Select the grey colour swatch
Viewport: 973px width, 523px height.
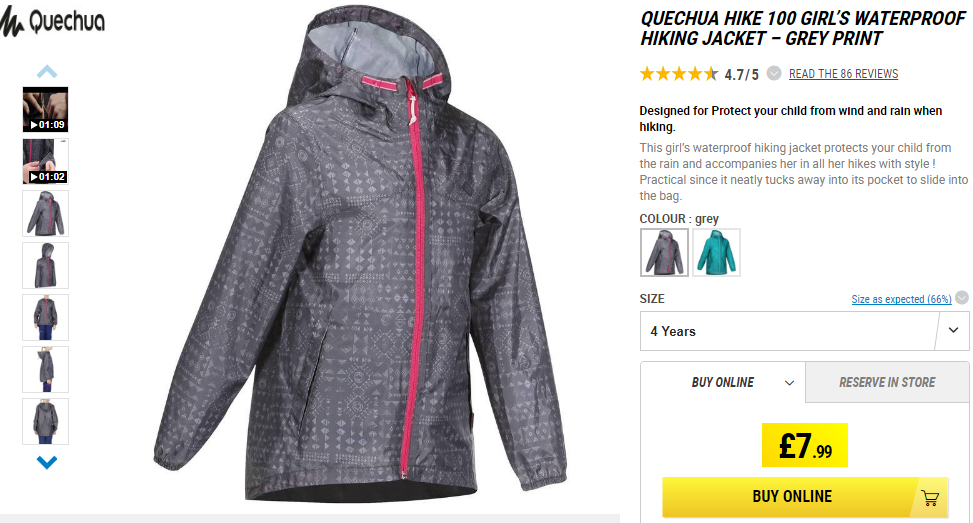point(664,253)
